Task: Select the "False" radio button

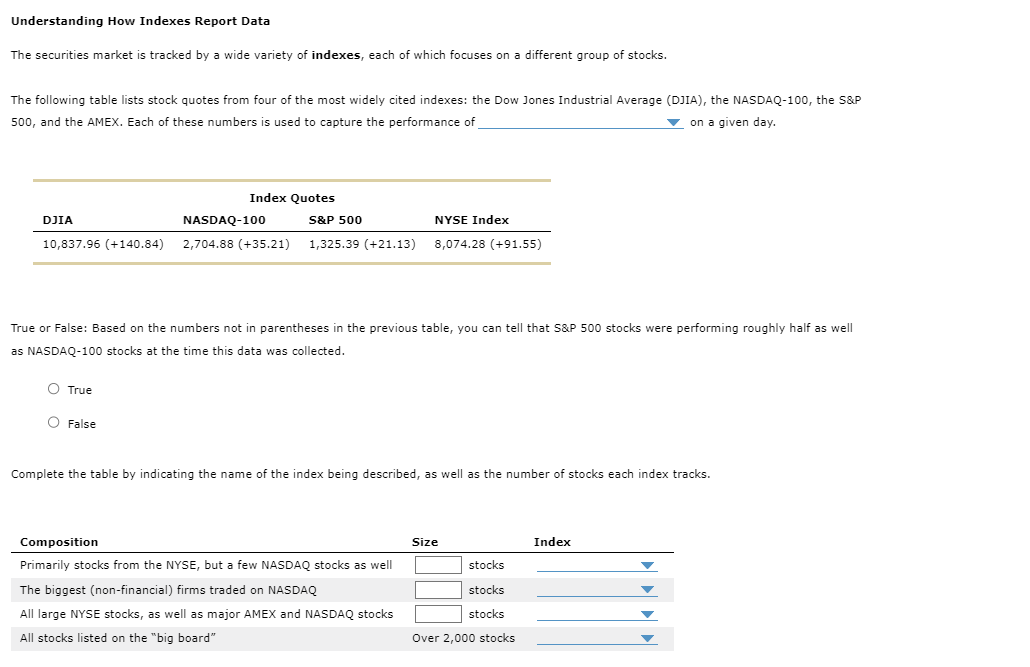Action: [53, 421]
